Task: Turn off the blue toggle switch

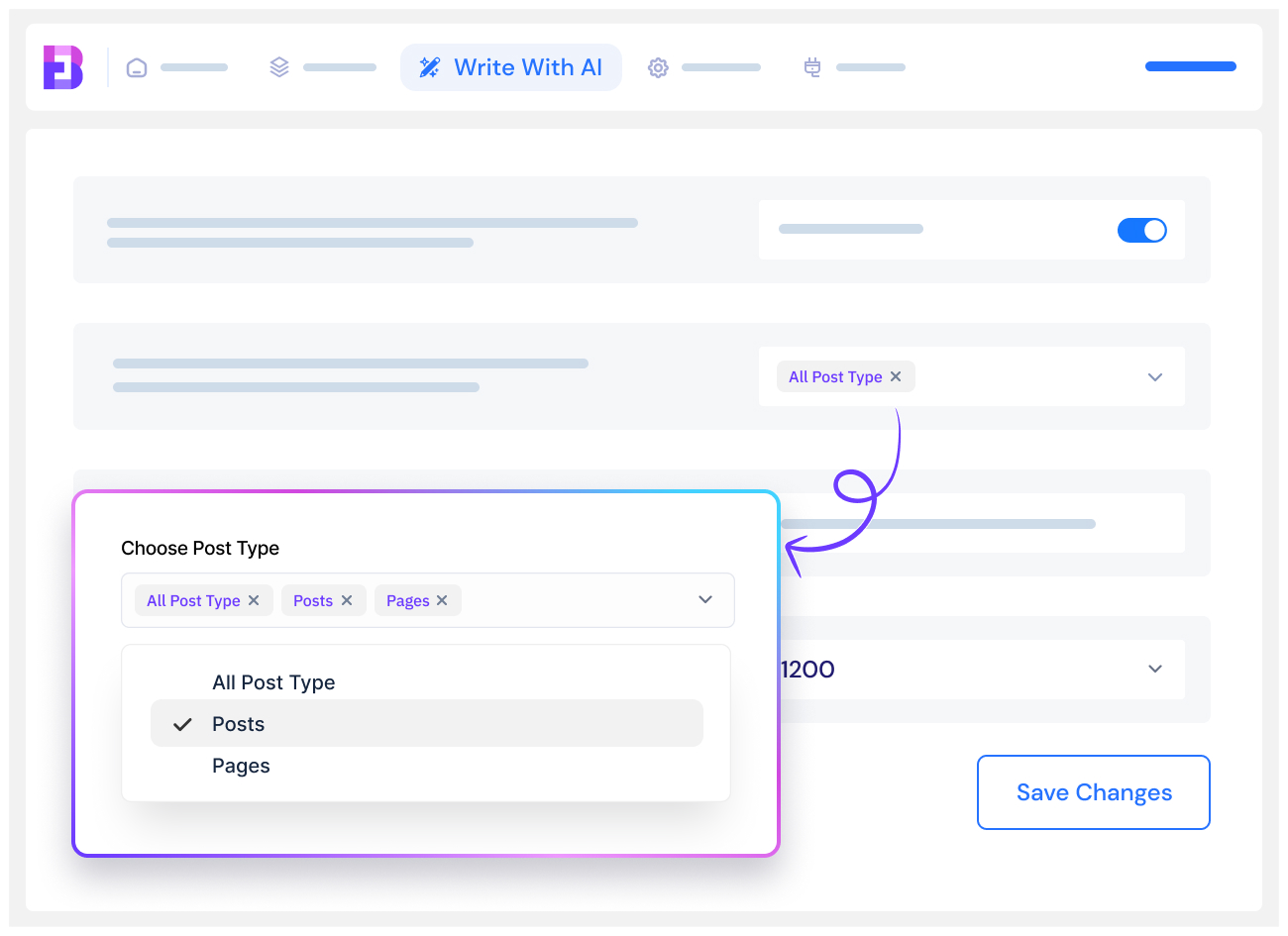Action: (x=1142, y=230)
